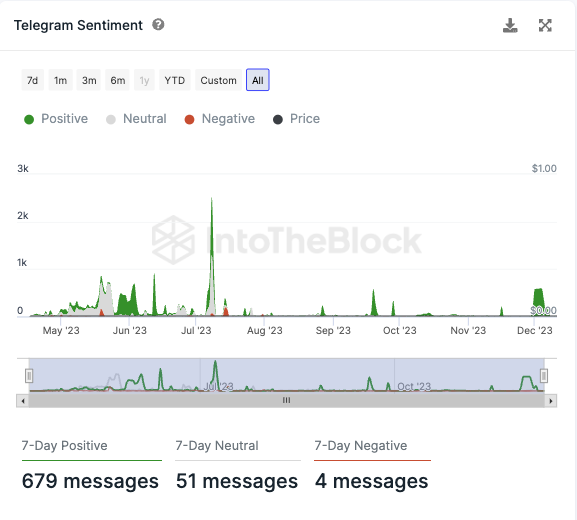Toggle the Neutral series in legend
Image resolution: width=577 pixels, height=520 pixels.
tap(136, 119)
